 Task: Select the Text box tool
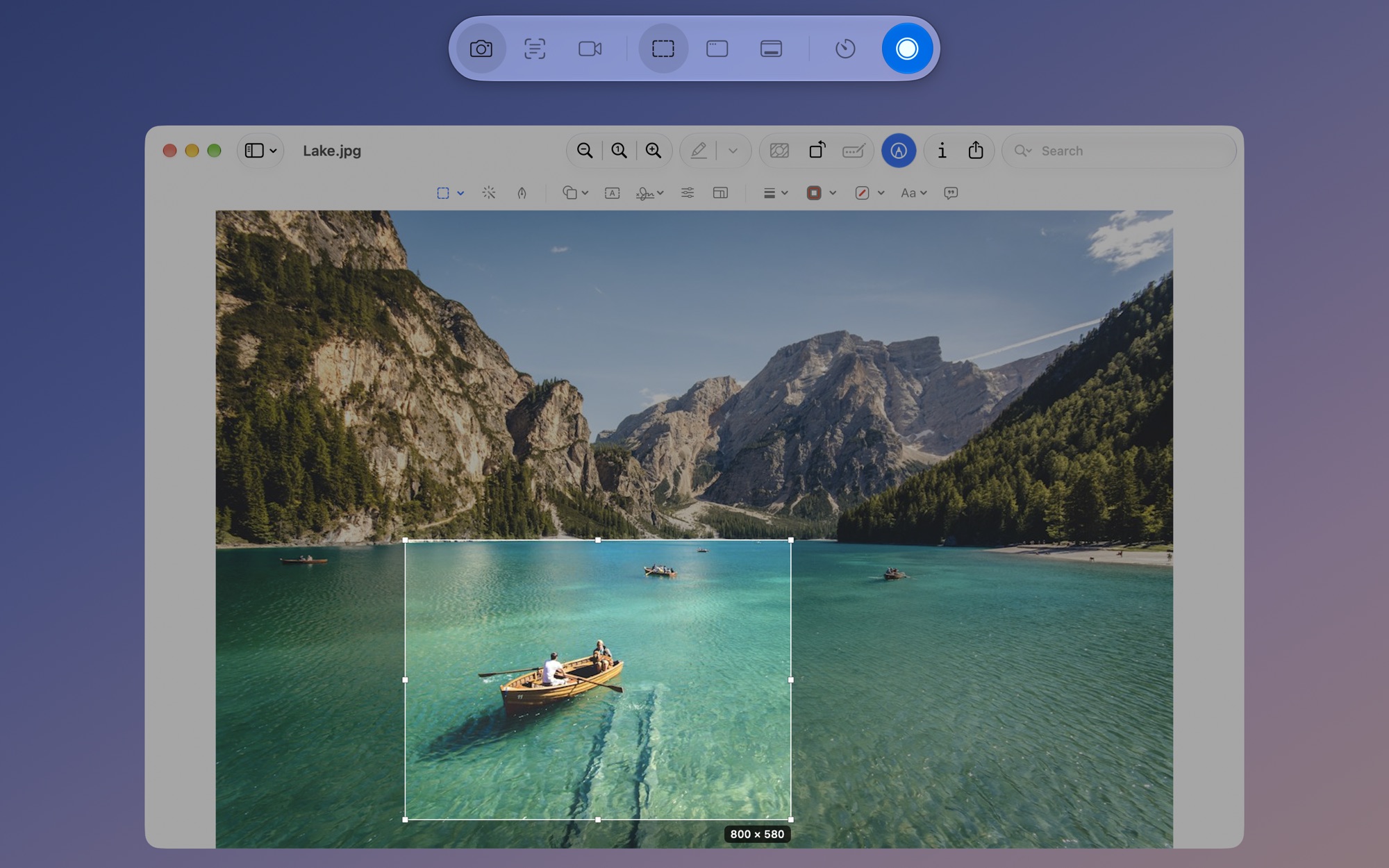point(612,193)
